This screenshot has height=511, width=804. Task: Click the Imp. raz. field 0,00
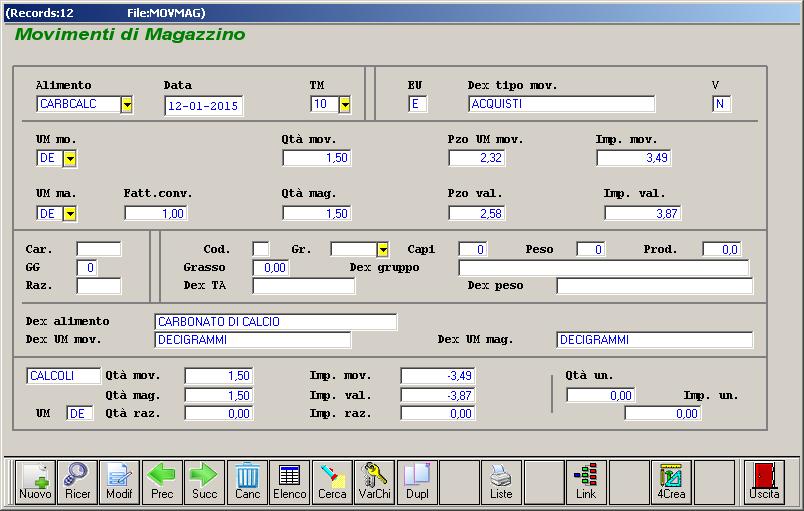pos(438,414)
